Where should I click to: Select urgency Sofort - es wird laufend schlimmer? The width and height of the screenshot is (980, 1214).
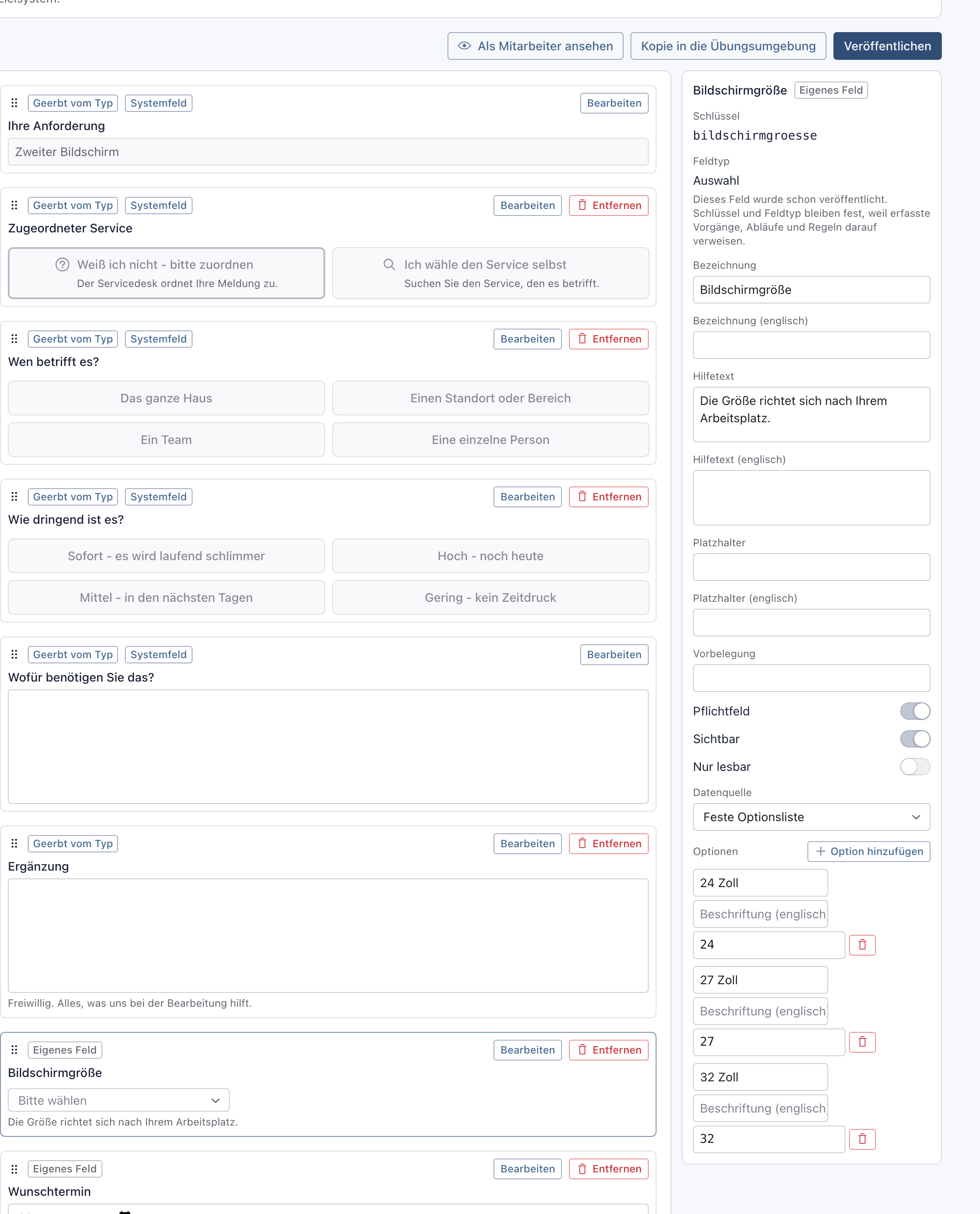click(x=166, y=556)
